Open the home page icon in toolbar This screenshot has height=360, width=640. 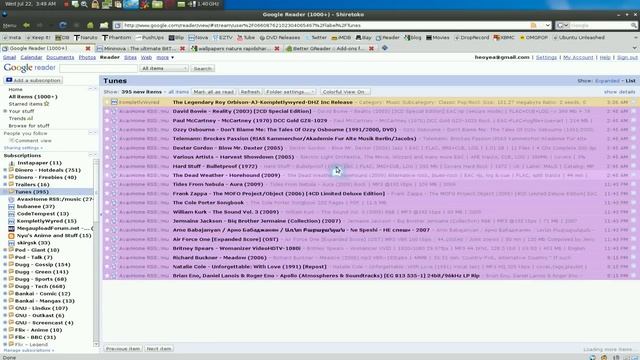[x=90, y=25]
